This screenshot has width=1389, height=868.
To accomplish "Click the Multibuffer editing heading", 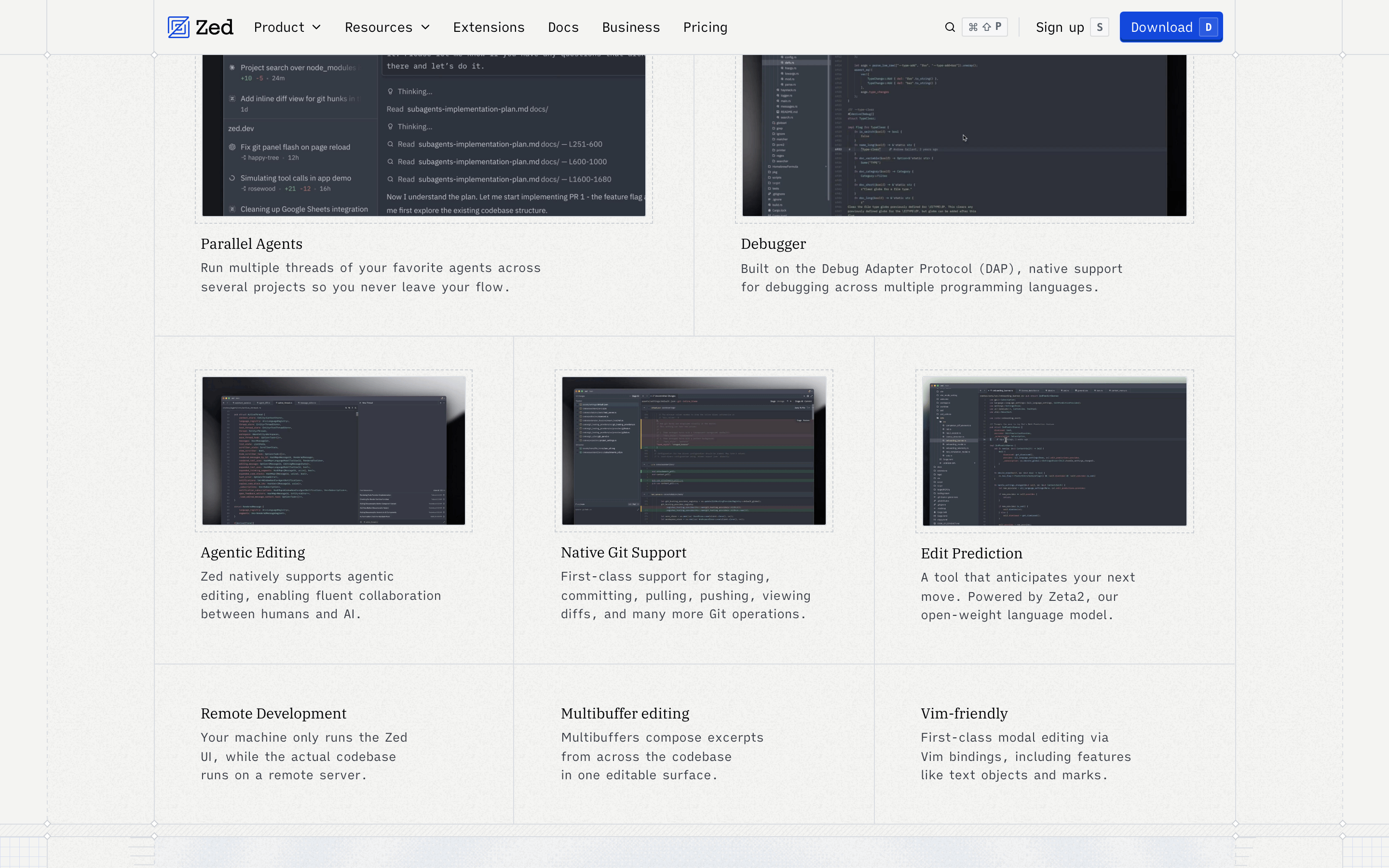I will pyautogui.click(x=625, y=714).
